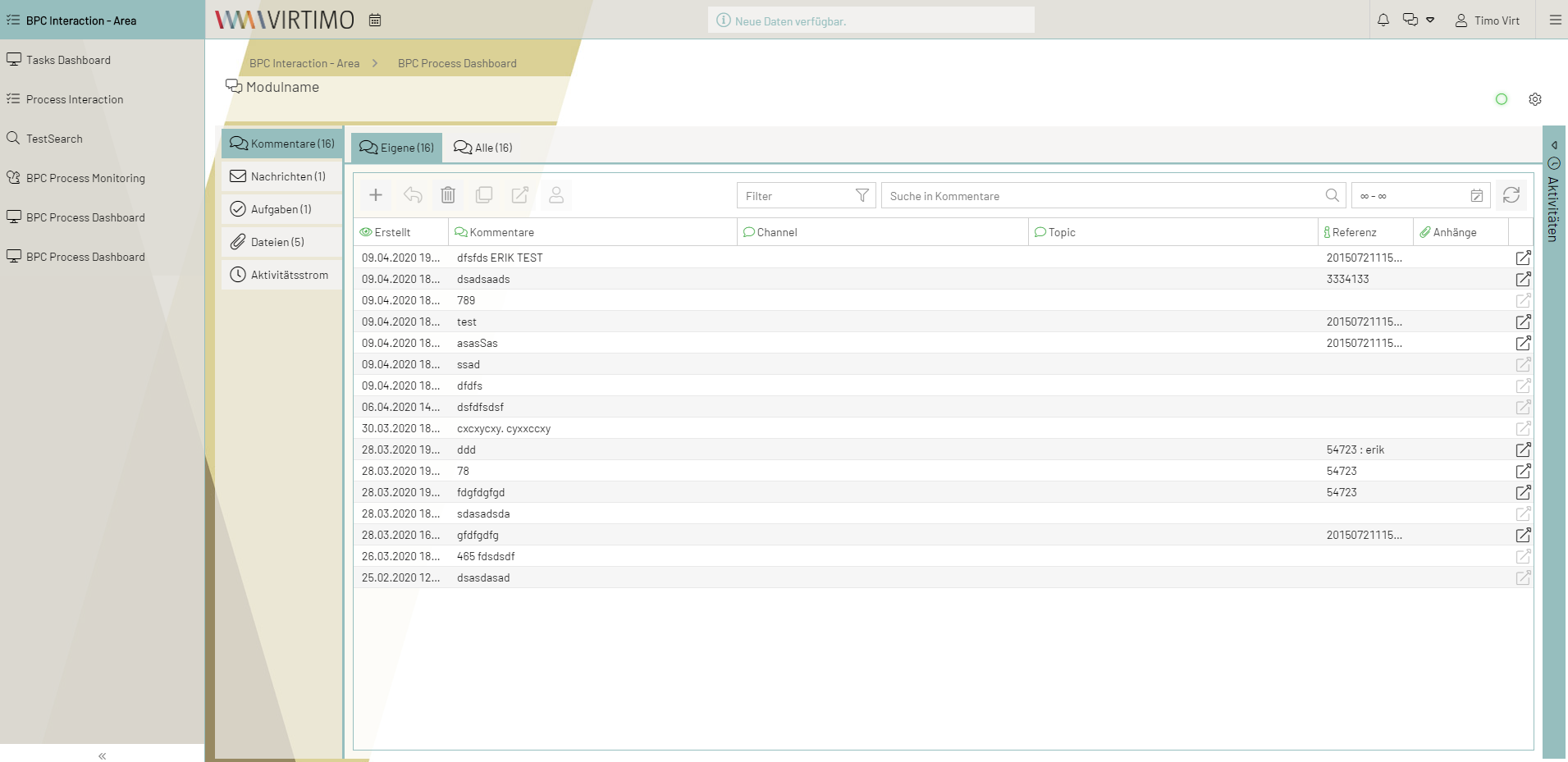Toggle the hamburger menu at top right
This screenshot has width=1568, height=762.
click(x=1555, y=20)
